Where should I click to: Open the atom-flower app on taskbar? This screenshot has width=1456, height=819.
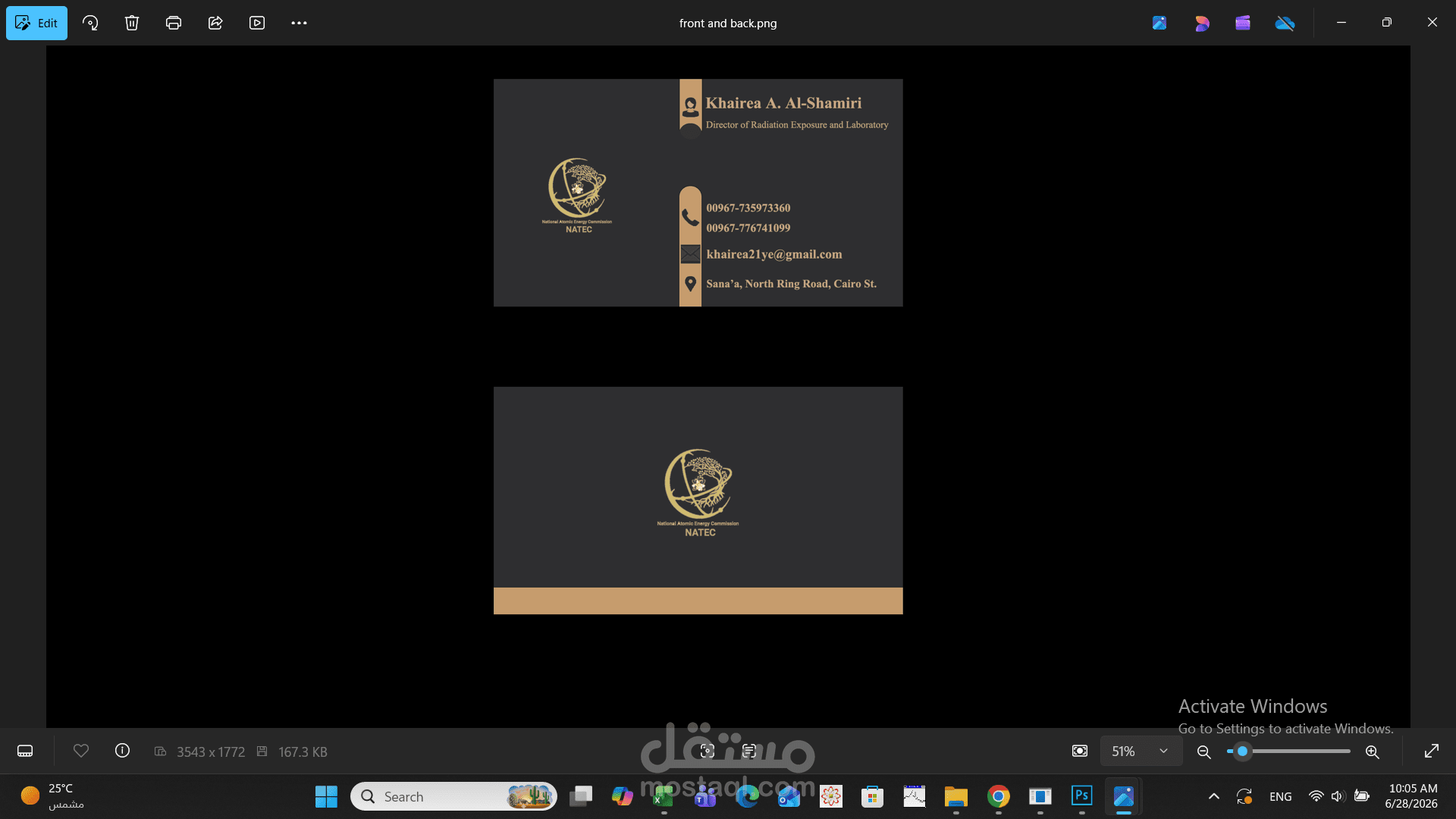click(x=830, y=796)
